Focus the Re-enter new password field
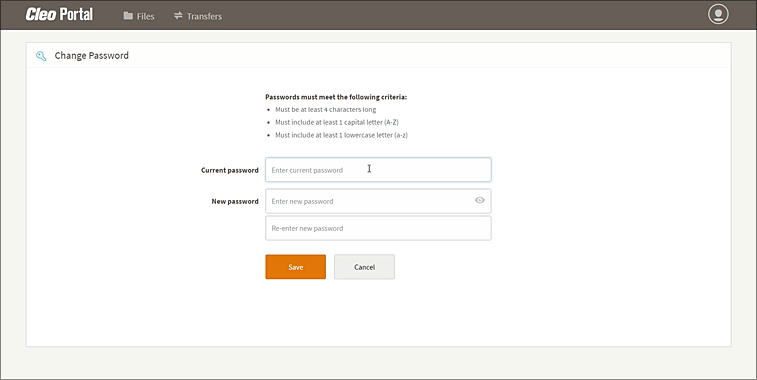Viewport: 757px width, 380px height. [x=378, y=228]
